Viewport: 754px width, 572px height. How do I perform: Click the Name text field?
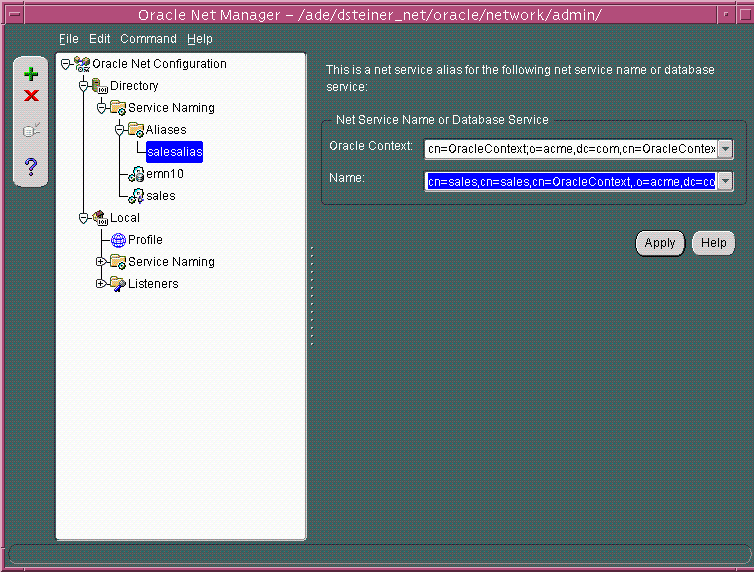tap(570, 181)
